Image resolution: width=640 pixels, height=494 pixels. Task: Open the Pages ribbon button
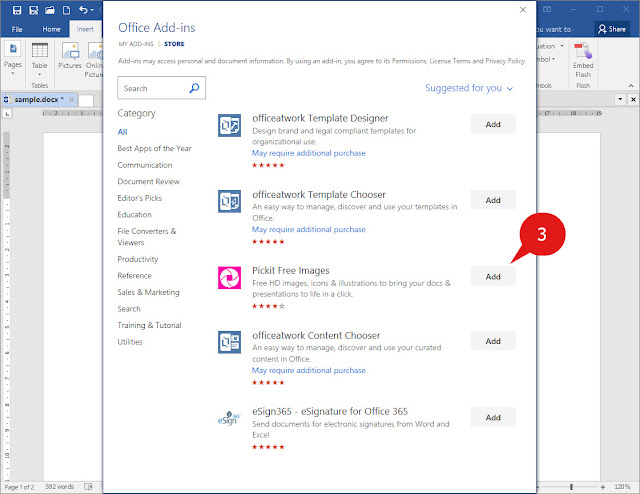click(13, 58)
